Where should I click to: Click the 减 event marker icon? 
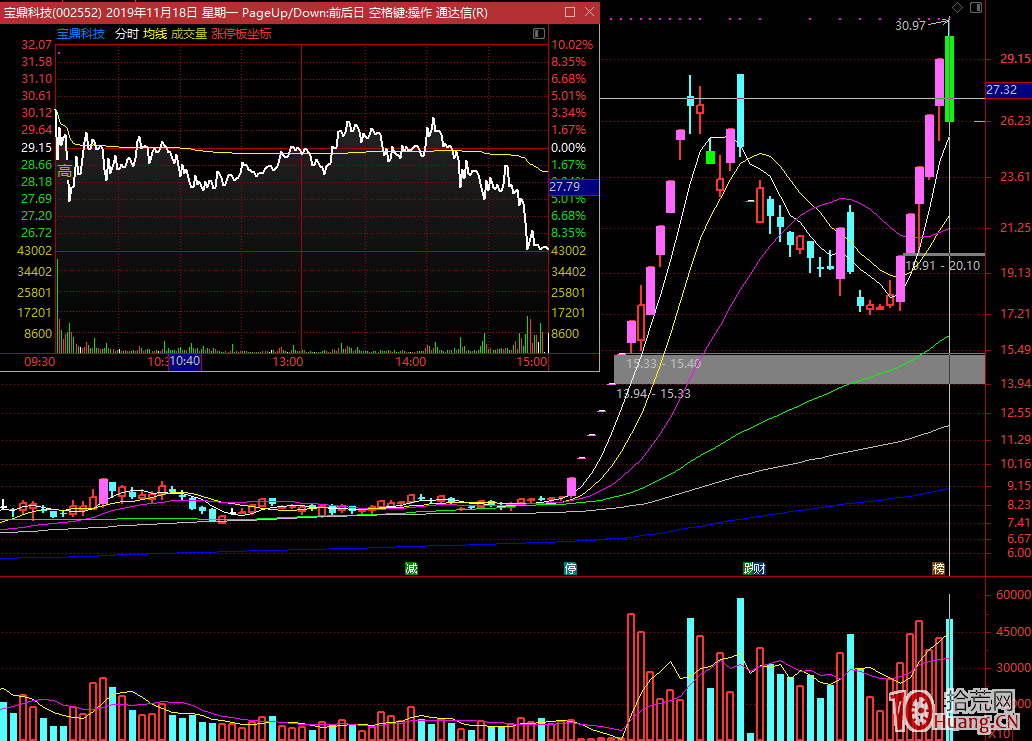point(410,568)
